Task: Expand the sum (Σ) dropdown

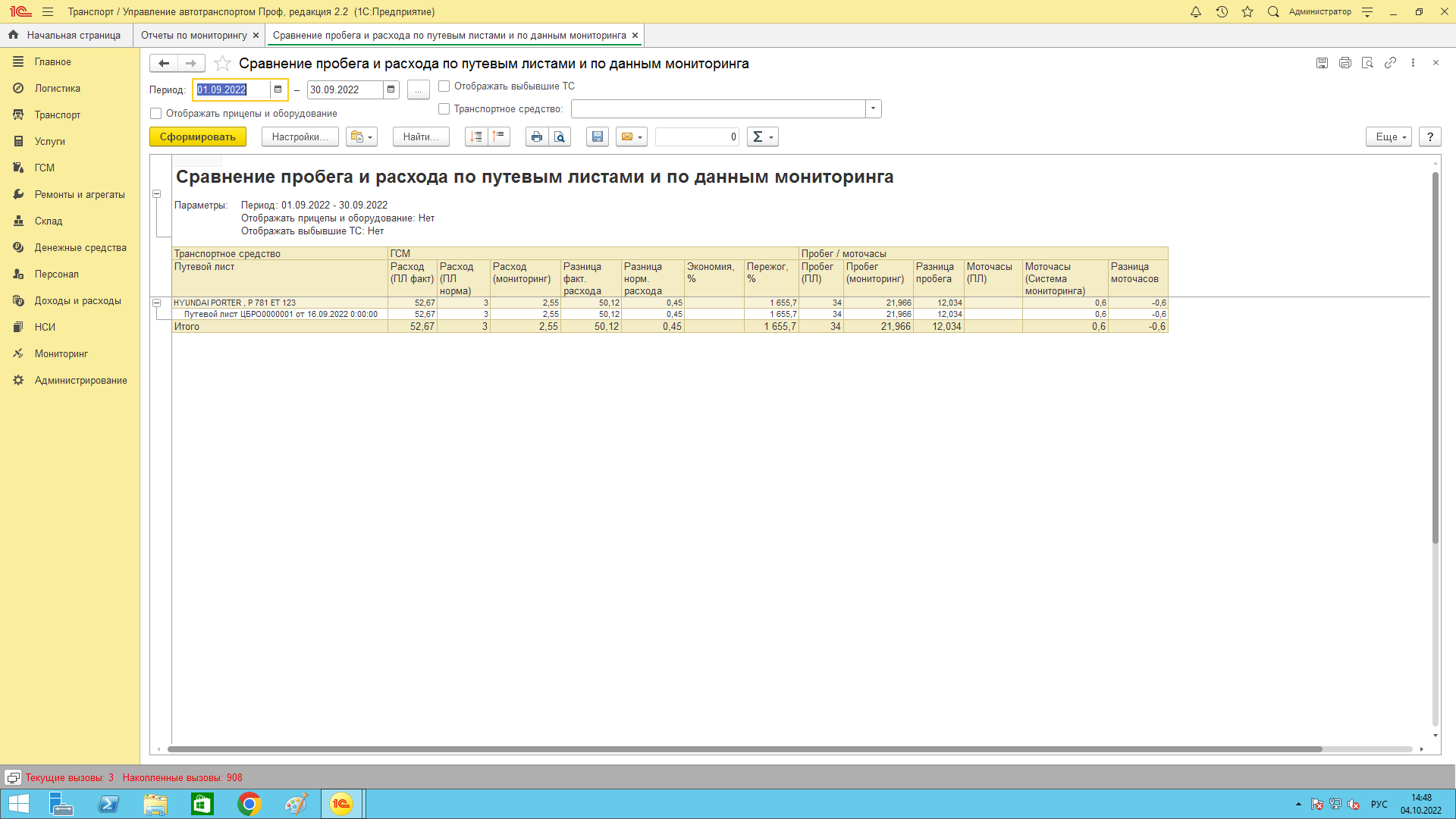Action: (763, 137)
